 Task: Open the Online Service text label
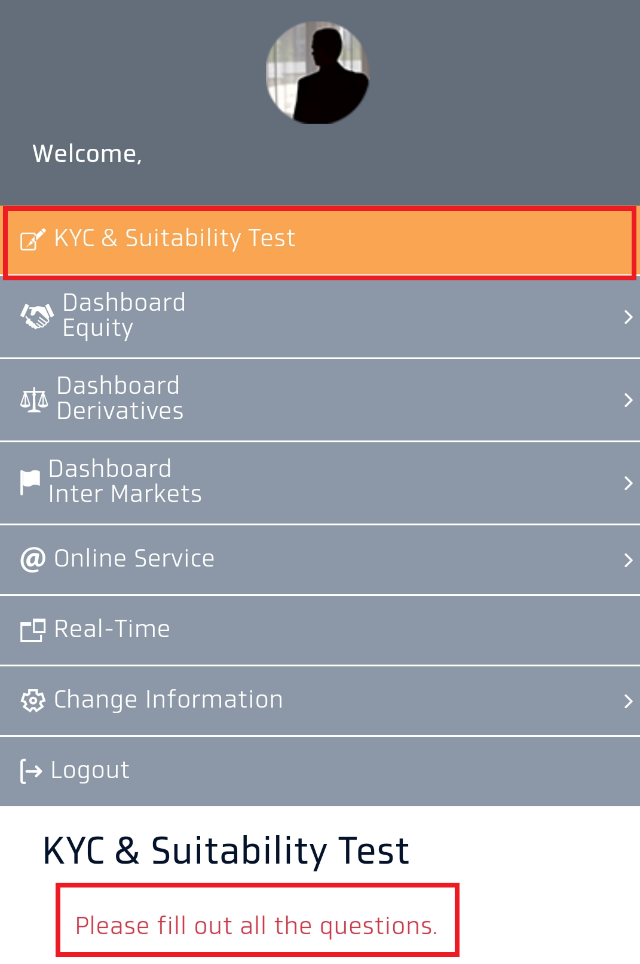pos(134,558)
